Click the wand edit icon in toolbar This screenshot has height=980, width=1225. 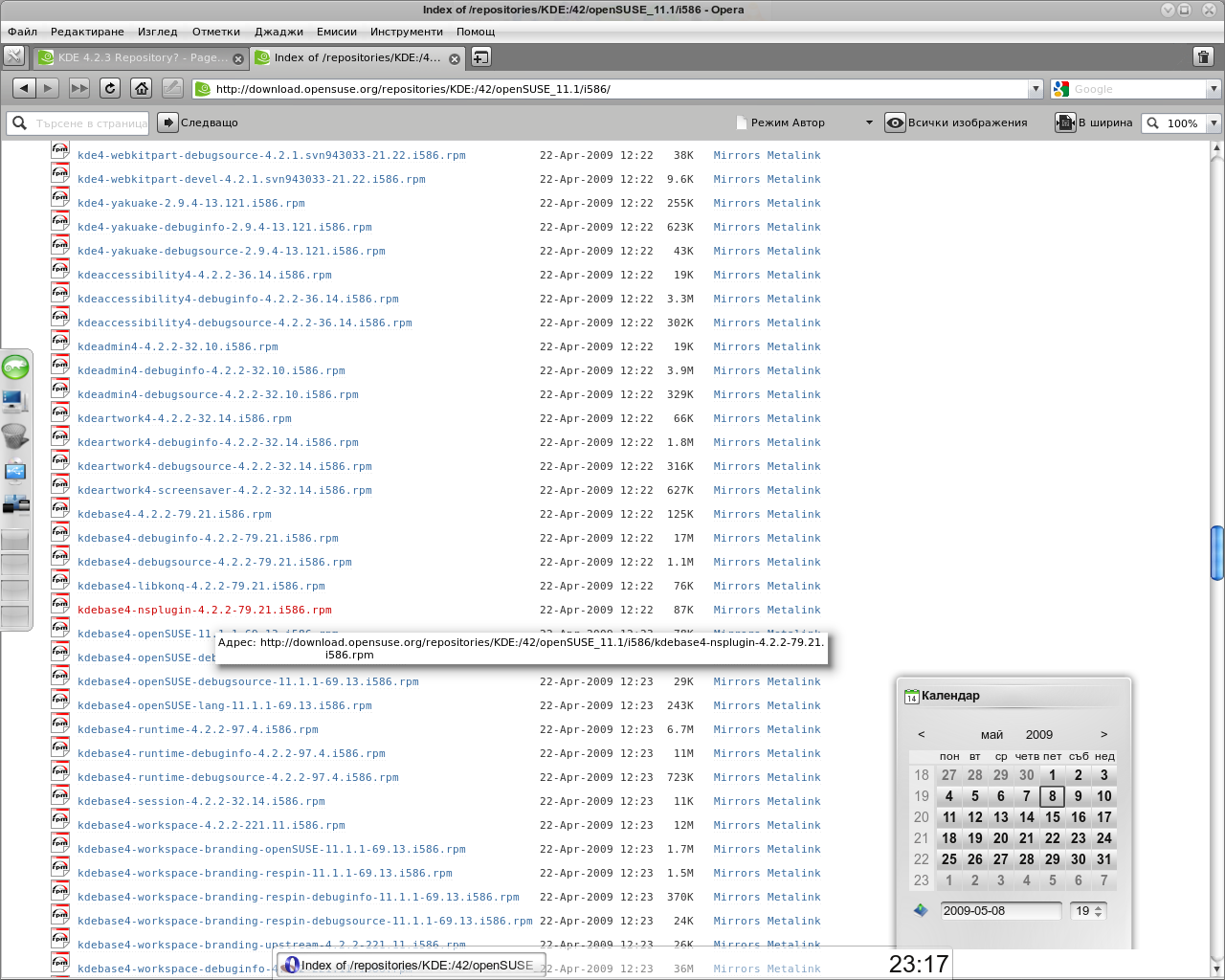pyautogui.click(x=172, y=88)
